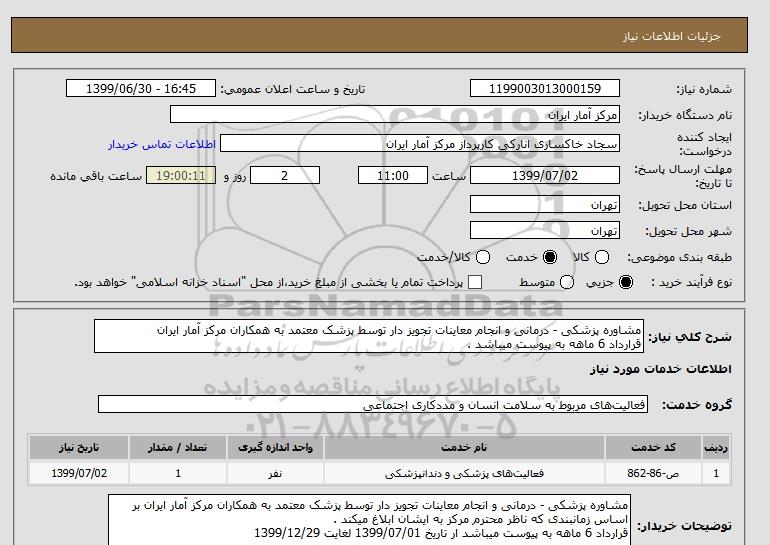This screenshot has height=545, width=770.
Task: Click the table date cell 1399/07/02
Action: tap(79, 473)
